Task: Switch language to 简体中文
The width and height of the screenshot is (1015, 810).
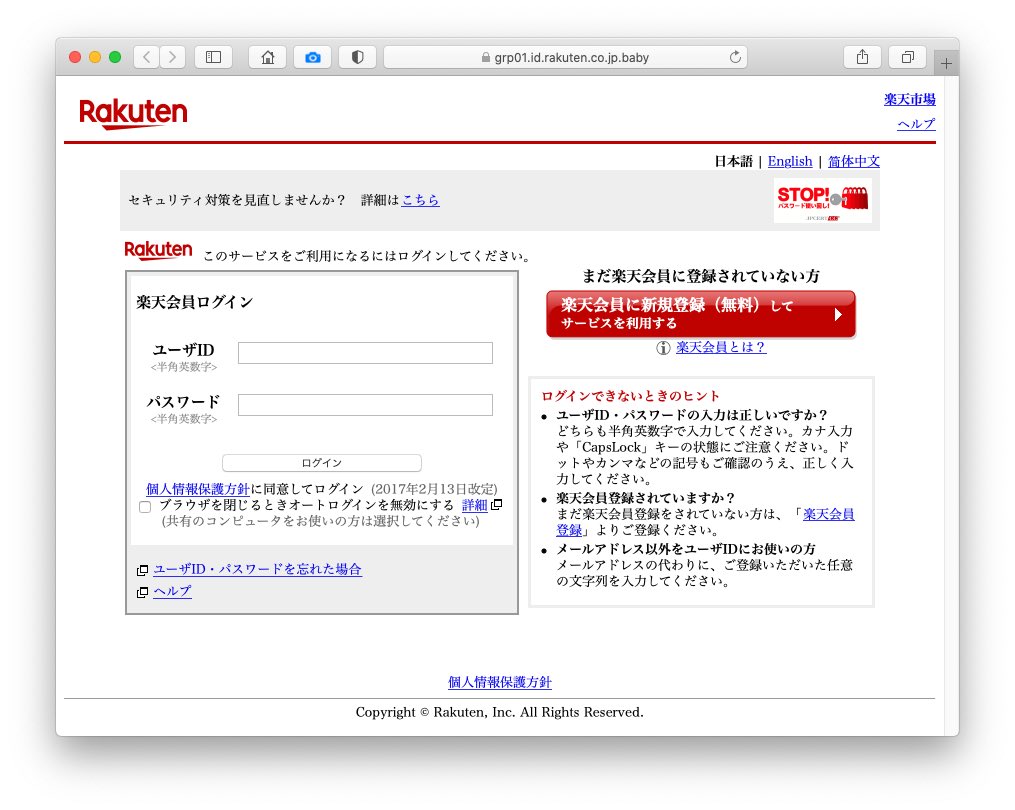Action: 854,161
